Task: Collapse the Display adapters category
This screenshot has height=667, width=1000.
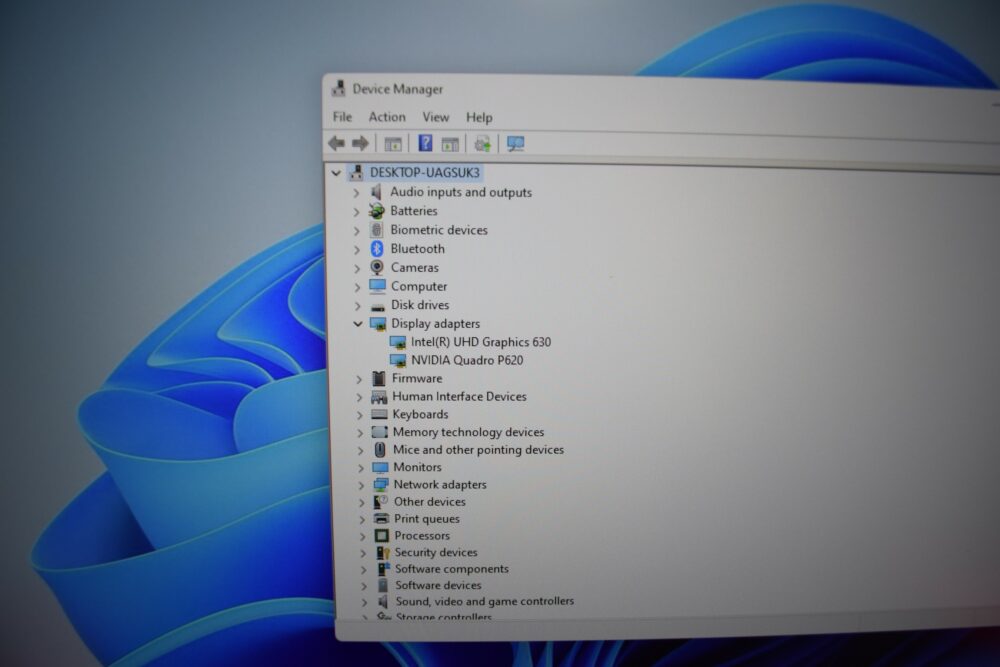Action: tap(358, 324)
